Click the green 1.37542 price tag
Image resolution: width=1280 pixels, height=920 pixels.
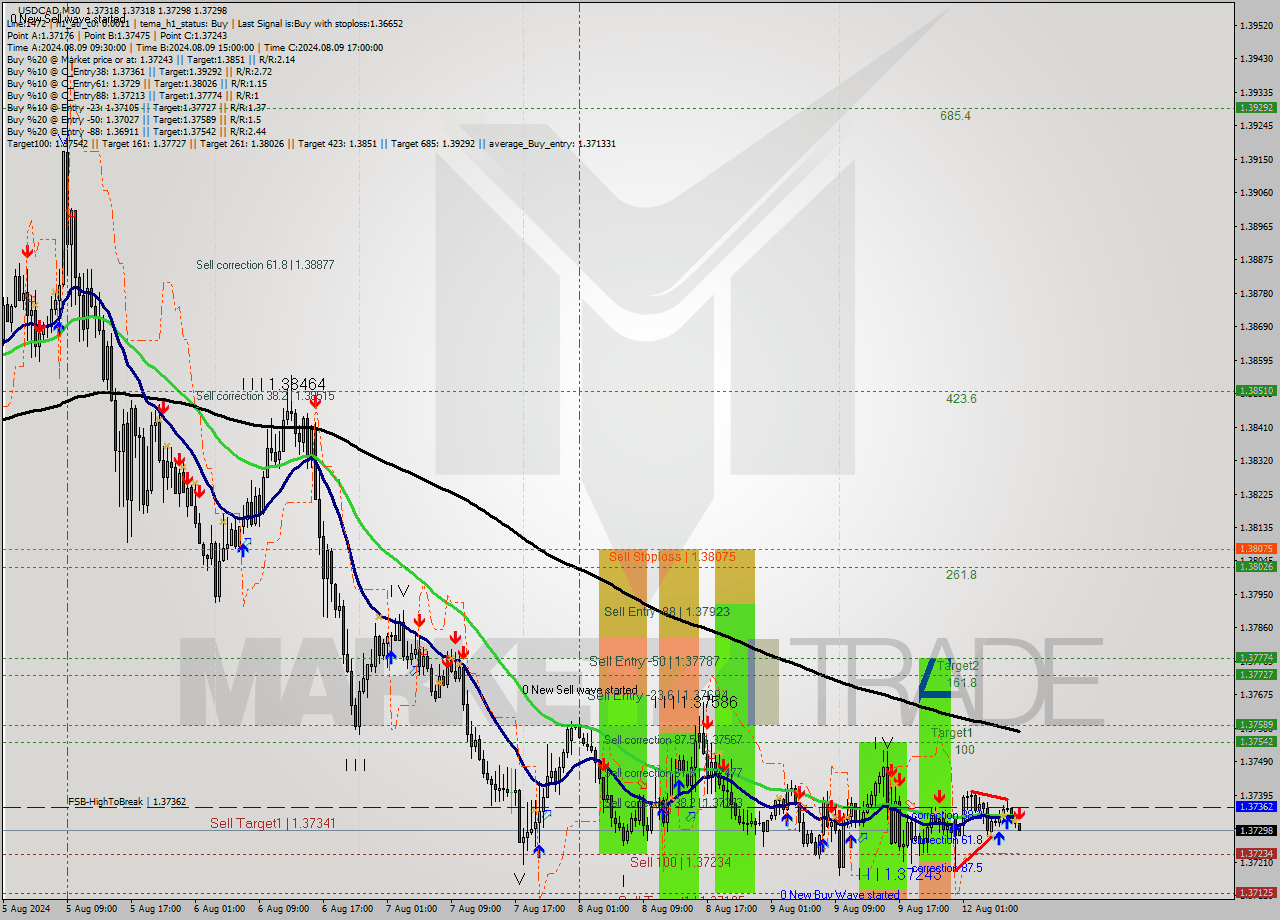coord(1255,741)
